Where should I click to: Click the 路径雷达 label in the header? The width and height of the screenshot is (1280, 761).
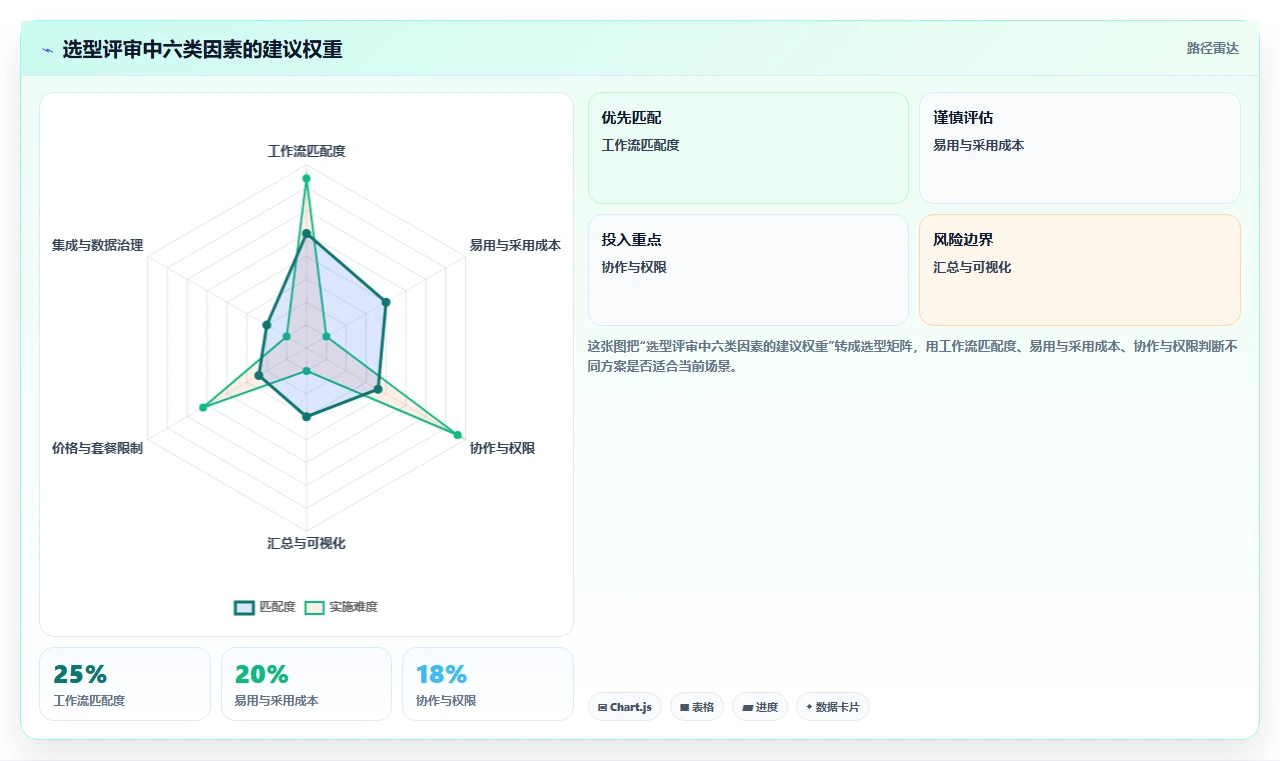point(1212,48)
